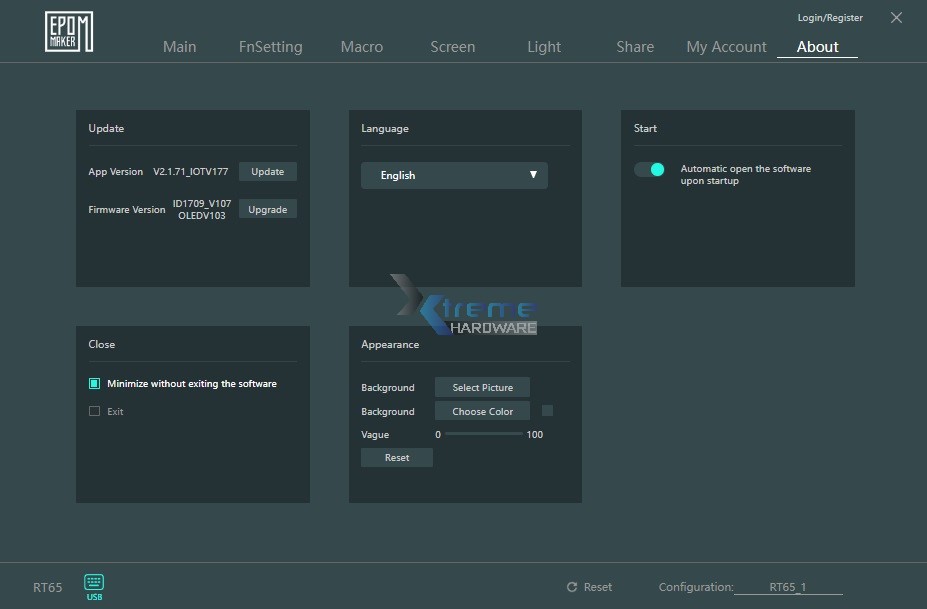This screenshot has width=927, height=609.
Task: Click the Reset refresh icon in status bar
Action: click(574, 587)
